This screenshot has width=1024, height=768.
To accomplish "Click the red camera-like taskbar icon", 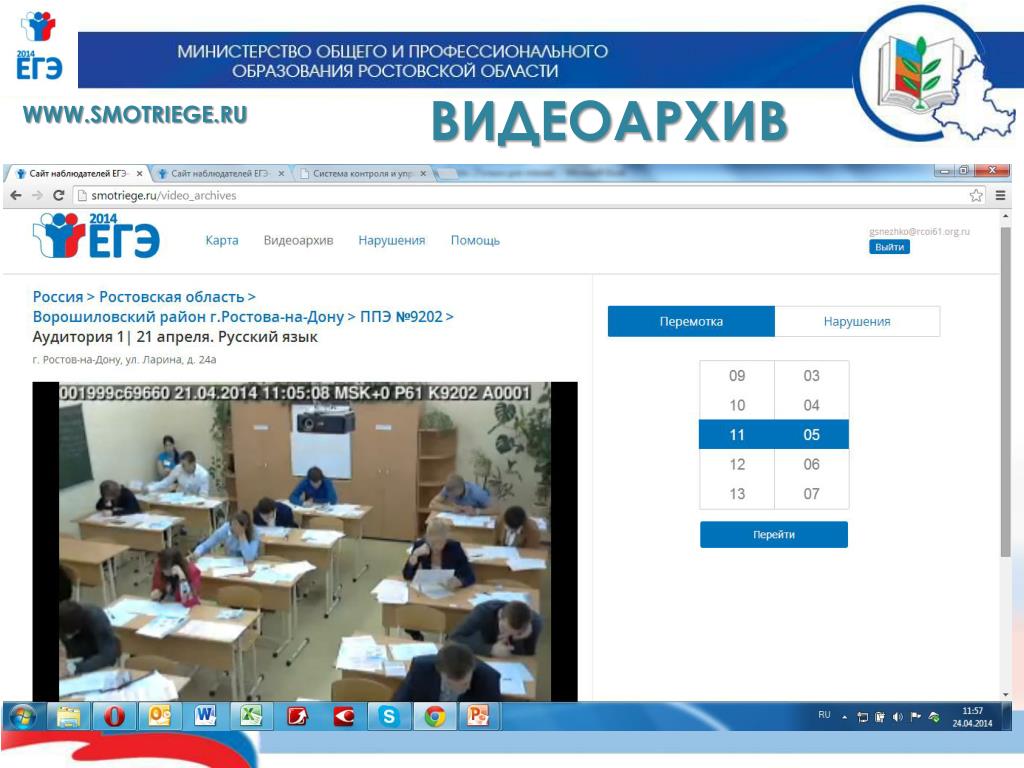I will [343, 717].
